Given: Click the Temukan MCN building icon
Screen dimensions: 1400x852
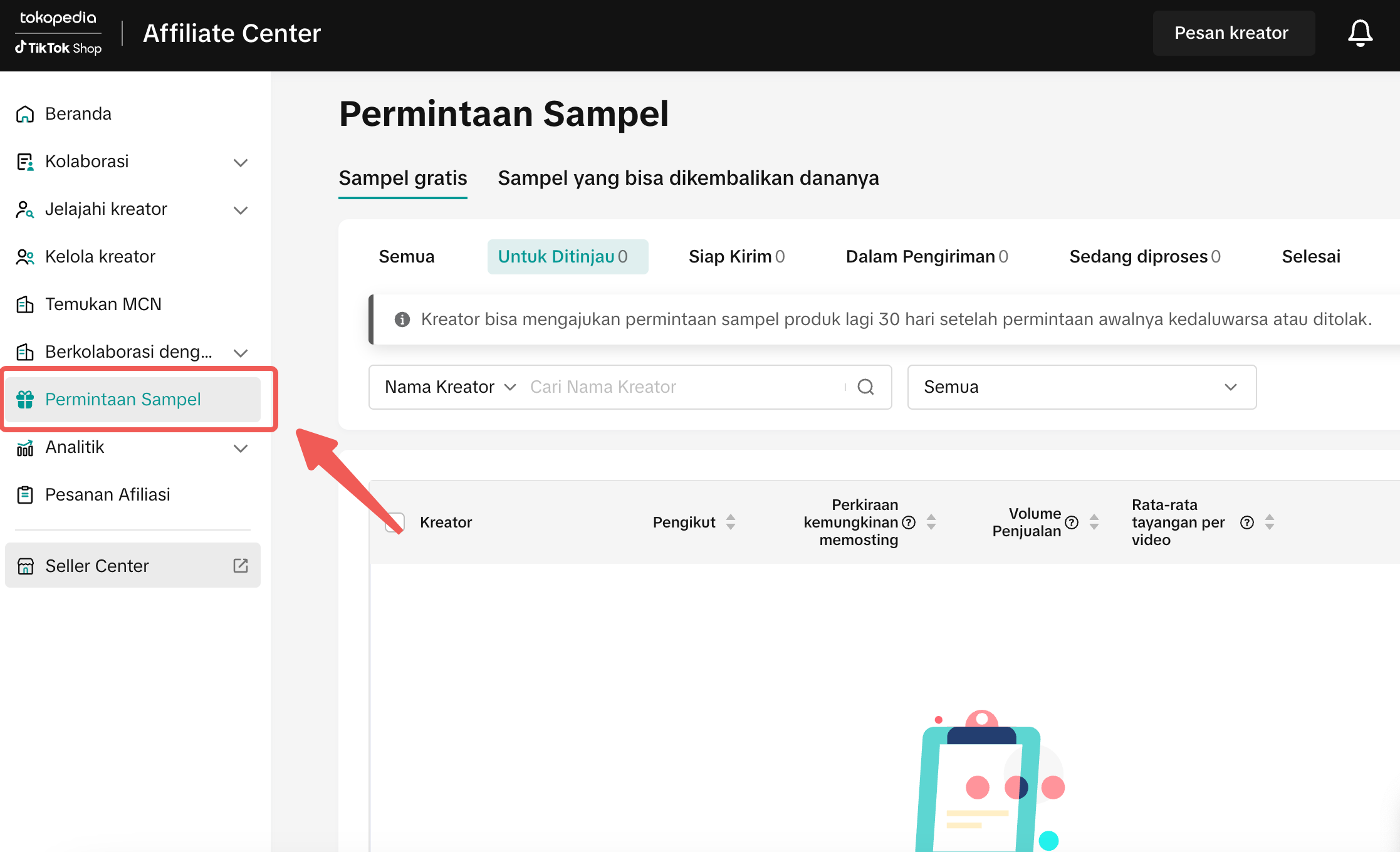Looking at the screenshot, I should [25, 304].
